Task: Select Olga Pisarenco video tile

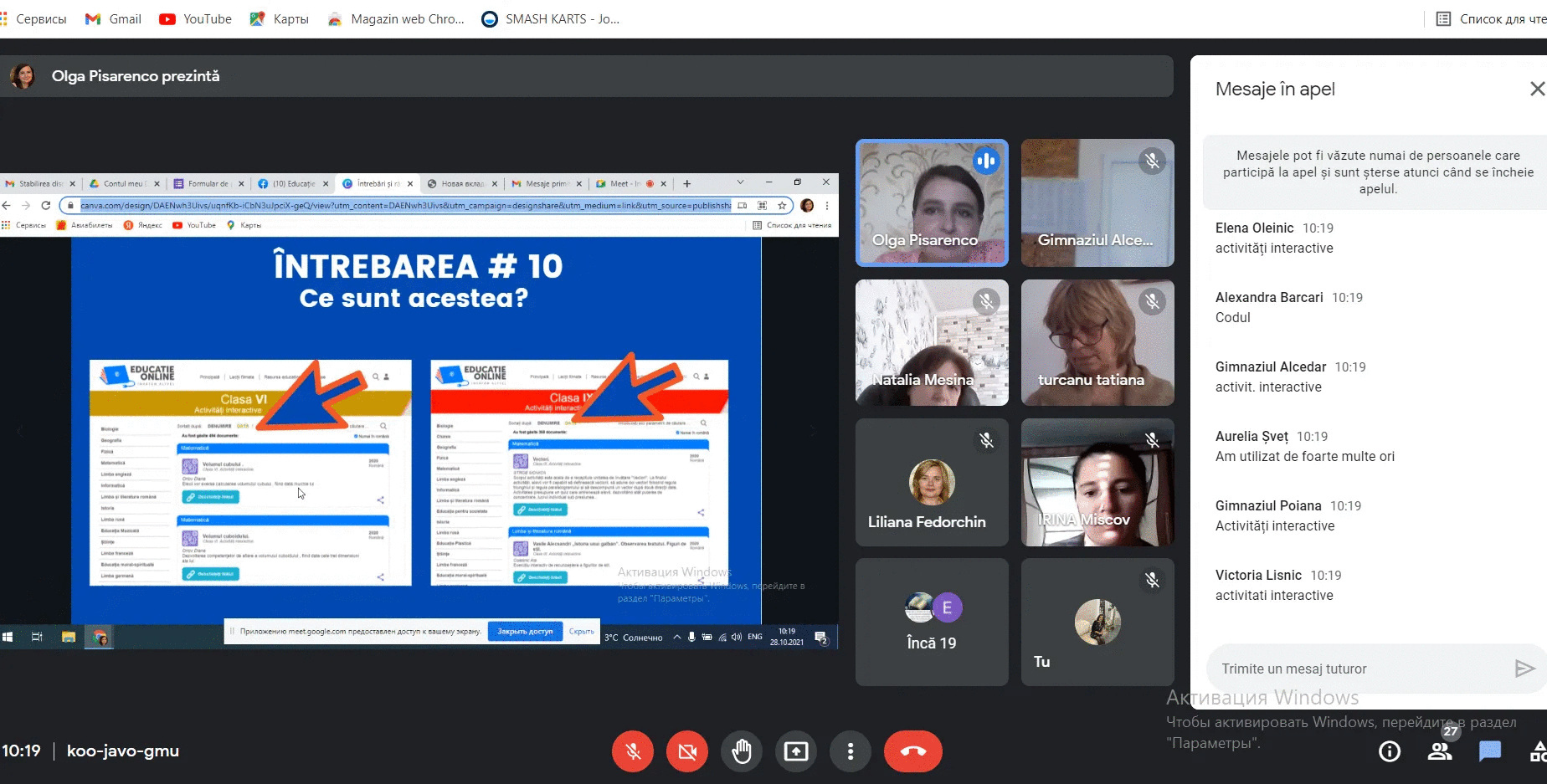Action: click(932, 203)
